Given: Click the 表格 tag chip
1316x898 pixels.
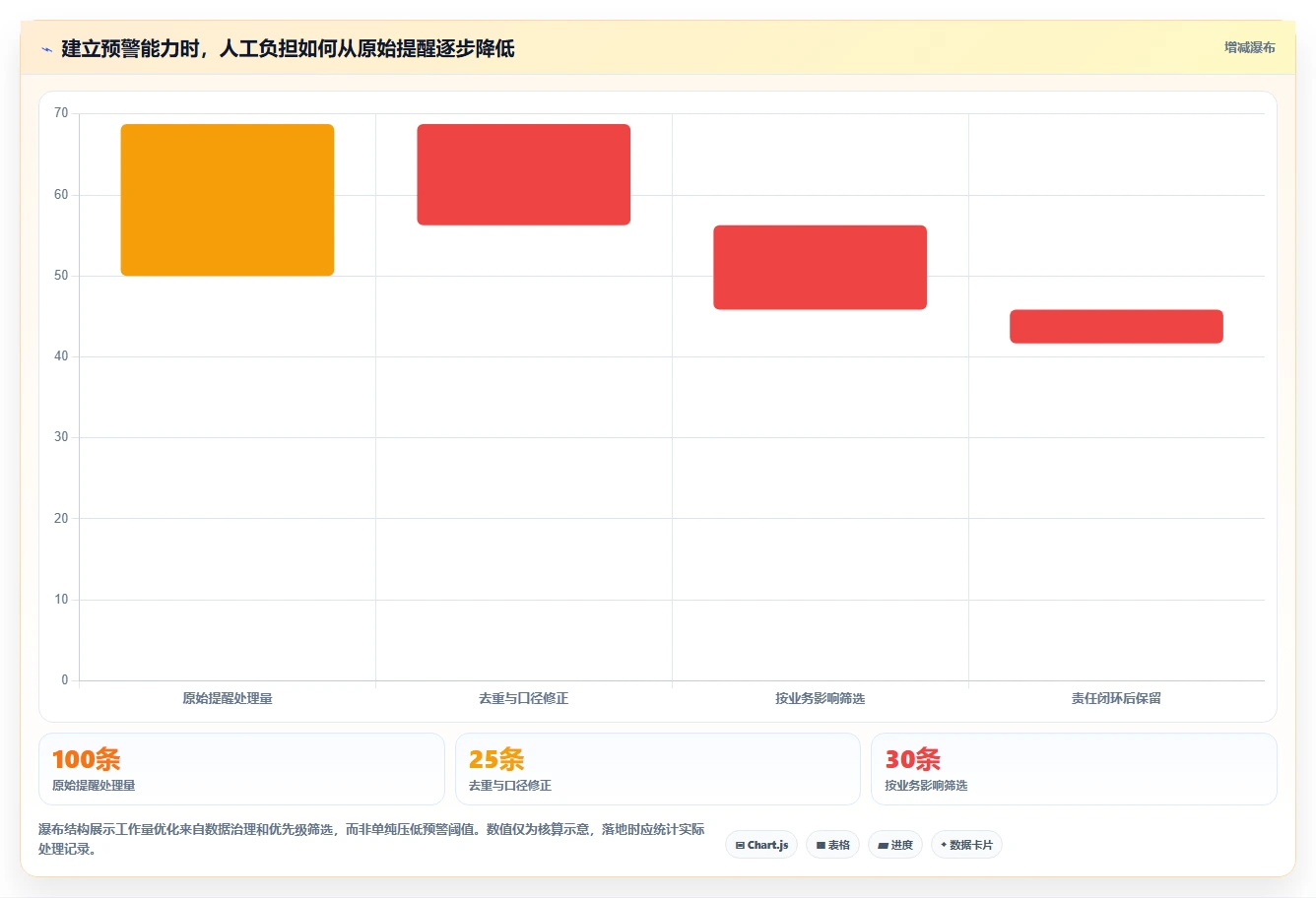Looking at the screenshot, I should (833, 845).
